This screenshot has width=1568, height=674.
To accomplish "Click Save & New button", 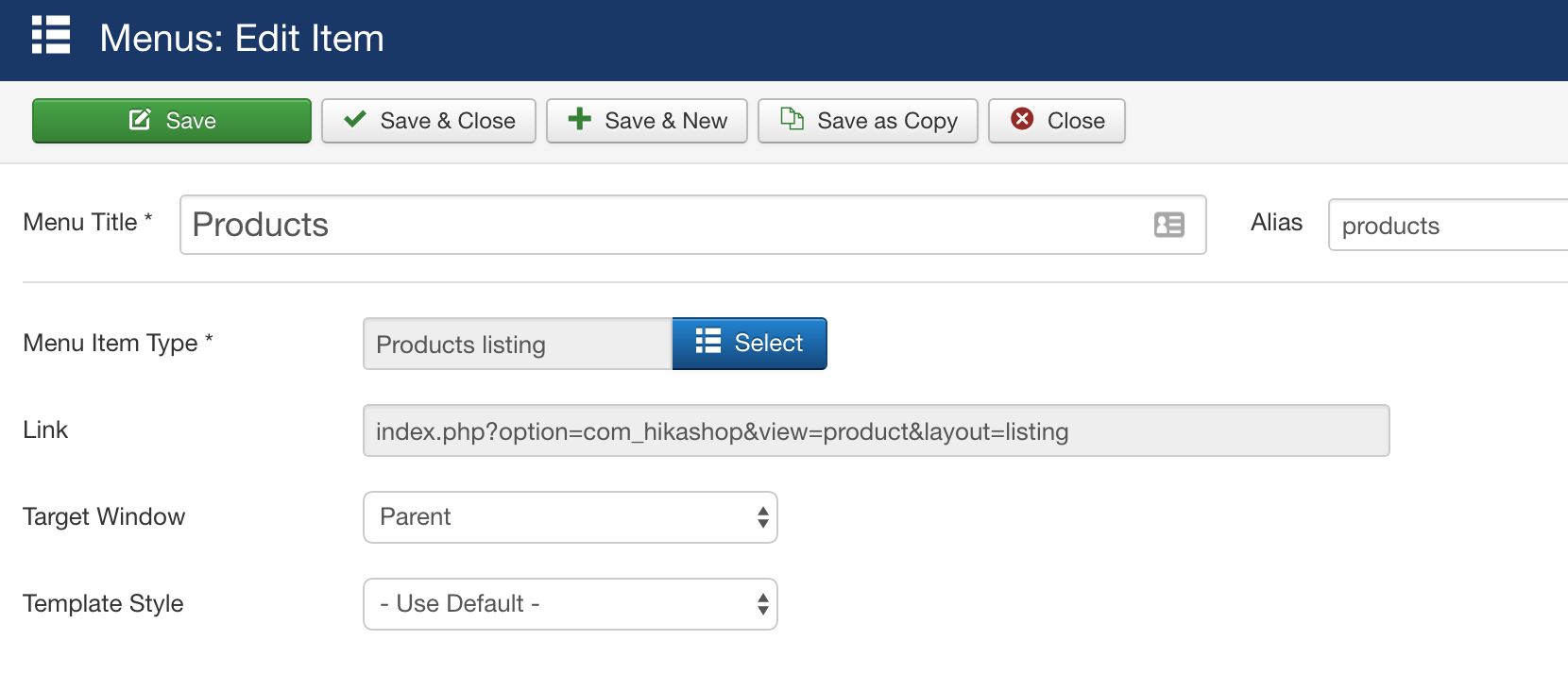I will coord(647,121).
